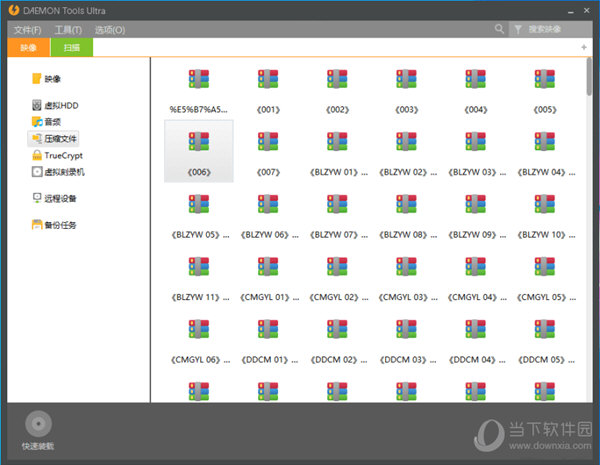Select 备份任务 in the sidebar
600x465 pixels.
tap(54, 225)
